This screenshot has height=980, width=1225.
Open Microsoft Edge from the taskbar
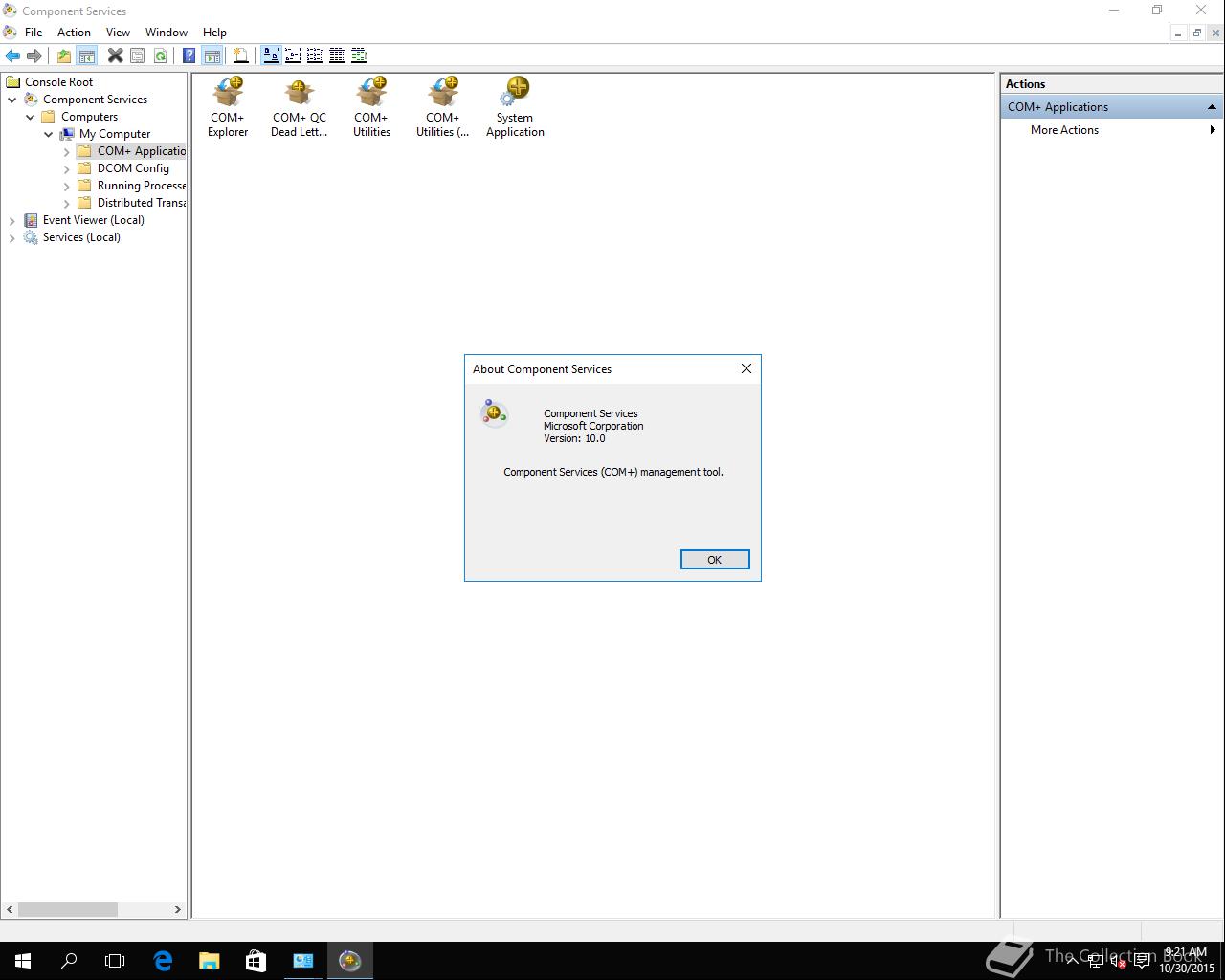163,960
